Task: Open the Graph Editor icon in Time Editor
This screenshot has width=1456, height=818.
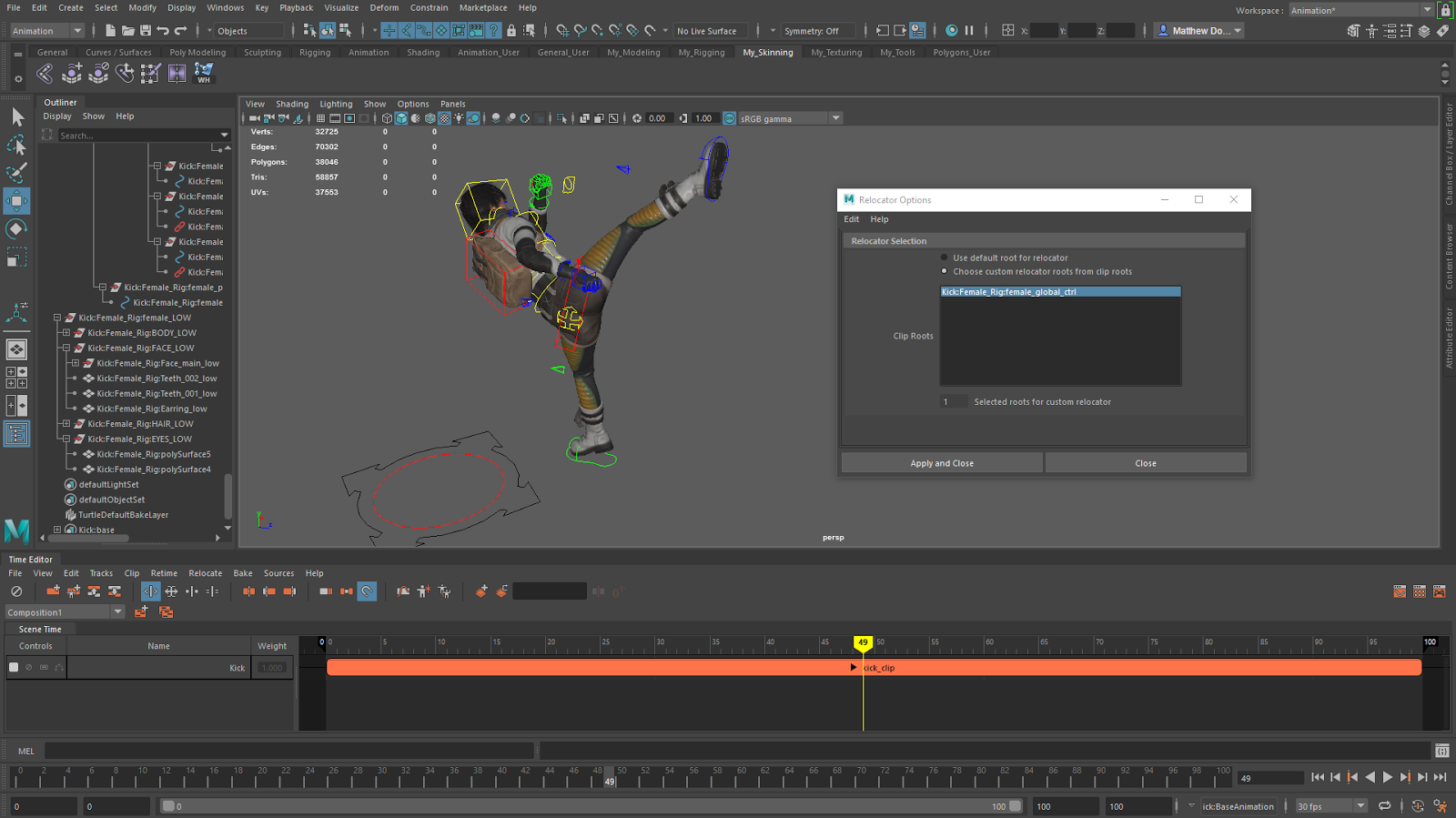Action: coord(1400,591)
